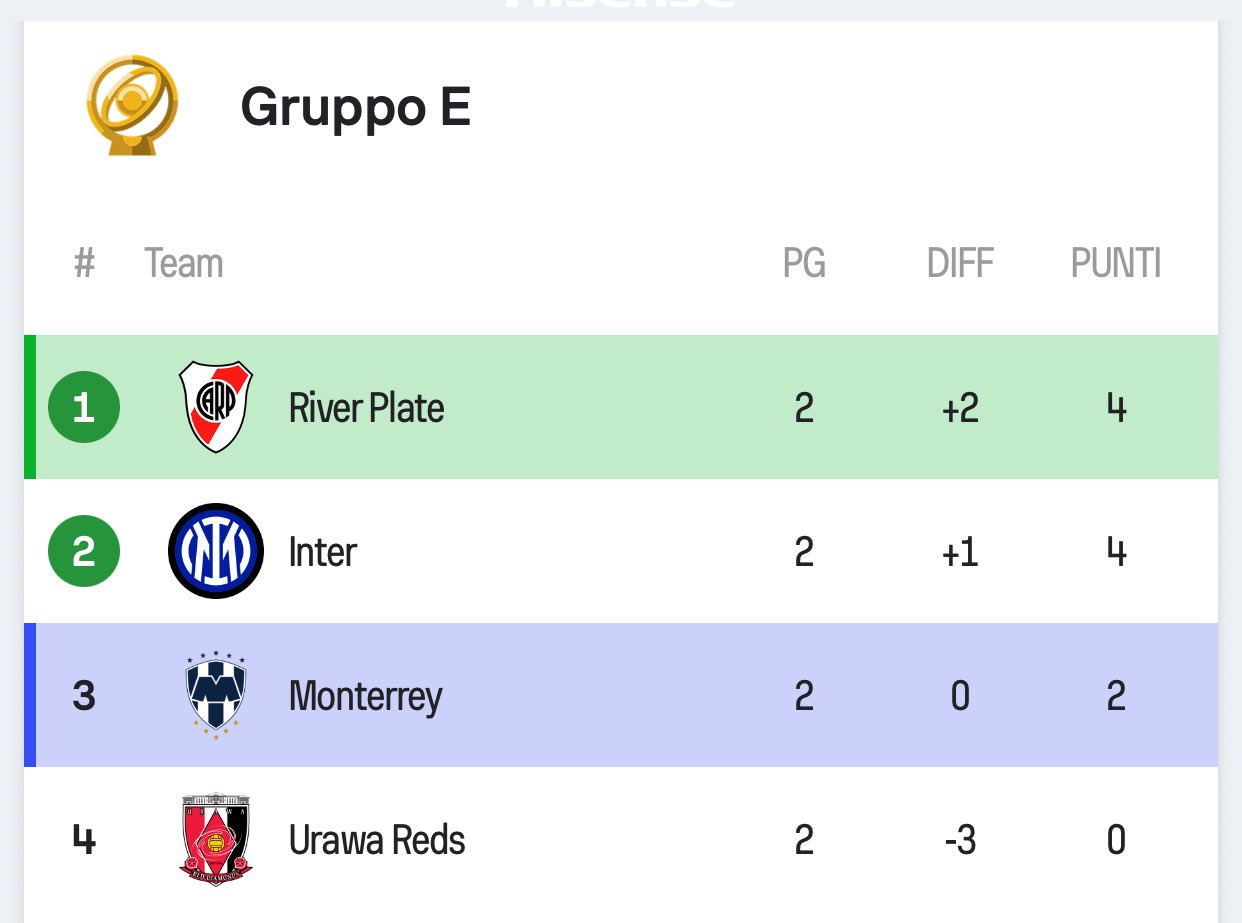1242x923 pixels.
Task: Click Urawa Reds' -3 goal difference
Action: pyautogui.click(x=960, y=840)
